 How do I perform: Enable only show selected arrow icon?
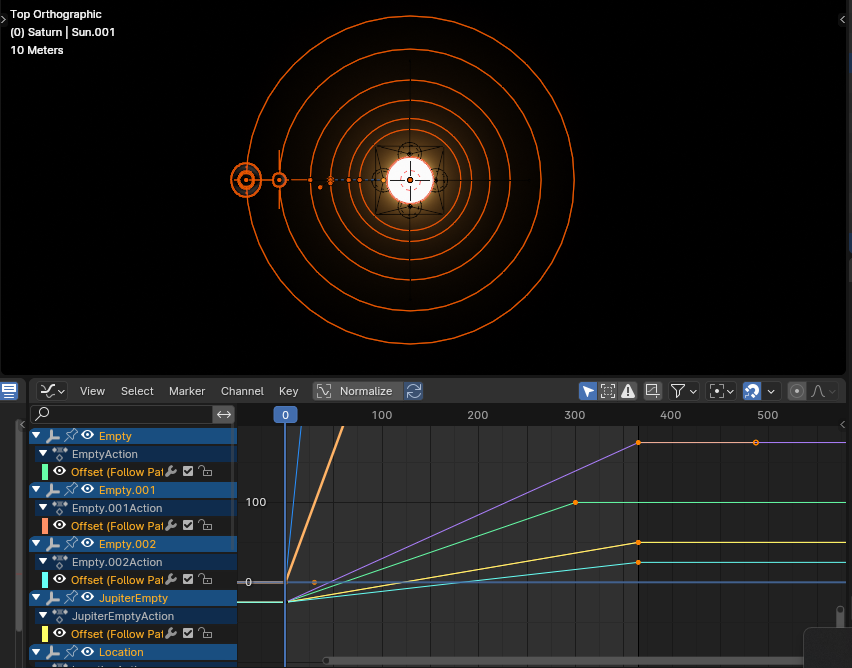589,391
